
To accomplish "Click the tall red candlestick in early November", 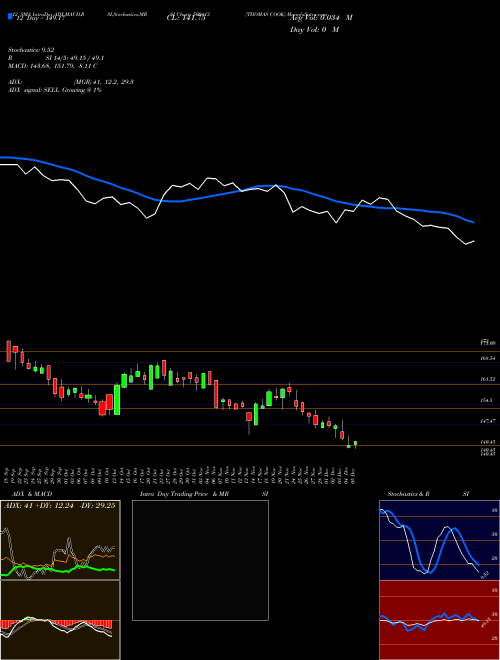I will coord(216,394).
